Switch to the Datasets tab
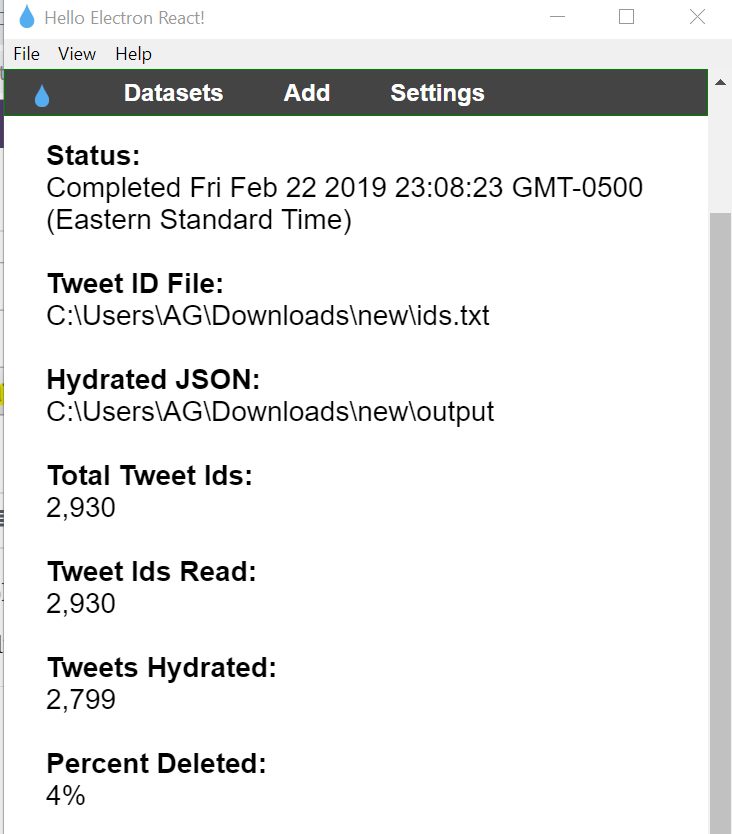 [x=173, y=93]
